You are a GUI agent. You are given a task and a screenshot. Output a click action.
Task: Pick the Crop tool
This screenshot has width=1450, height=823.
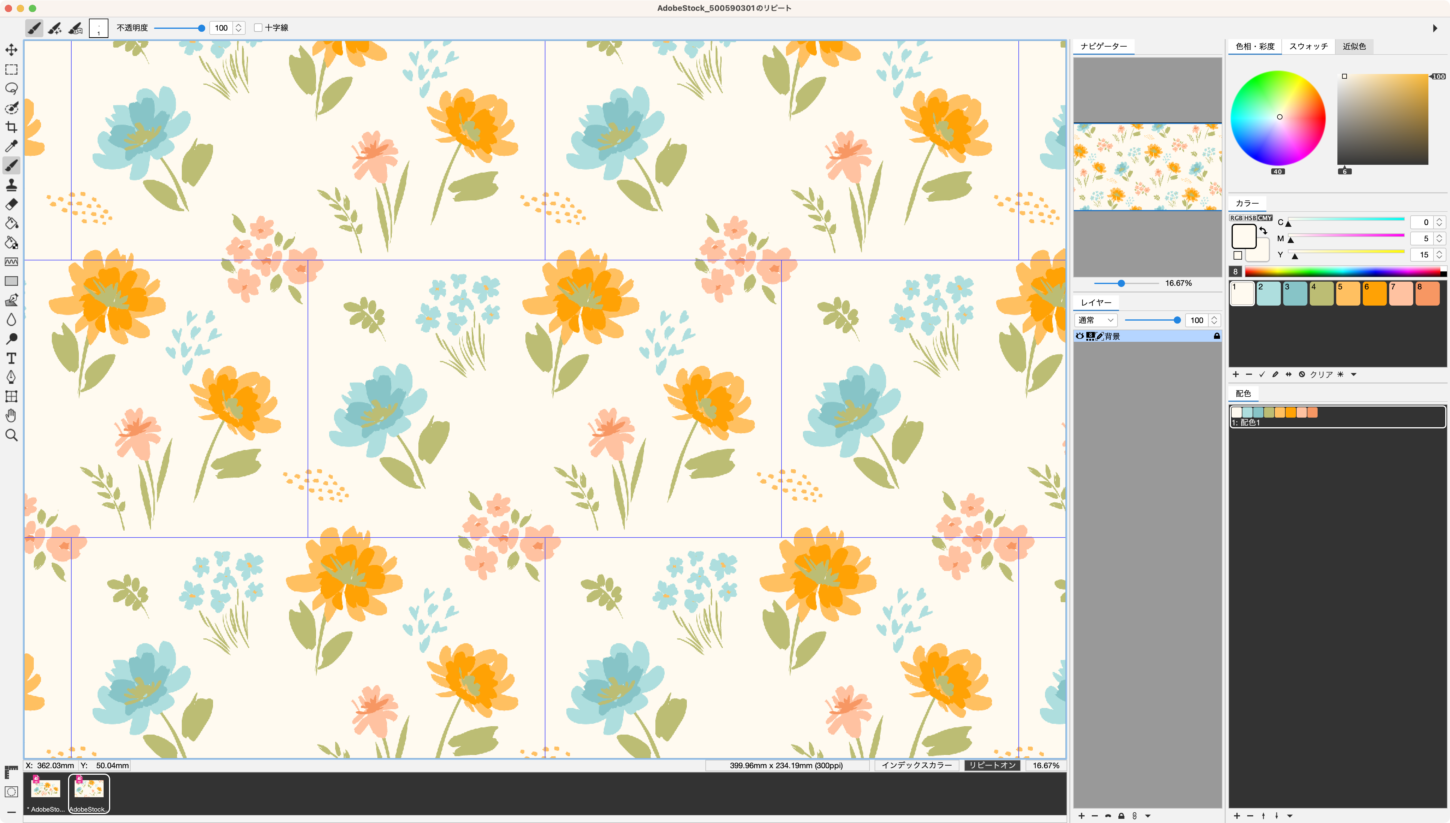(11, 127)
